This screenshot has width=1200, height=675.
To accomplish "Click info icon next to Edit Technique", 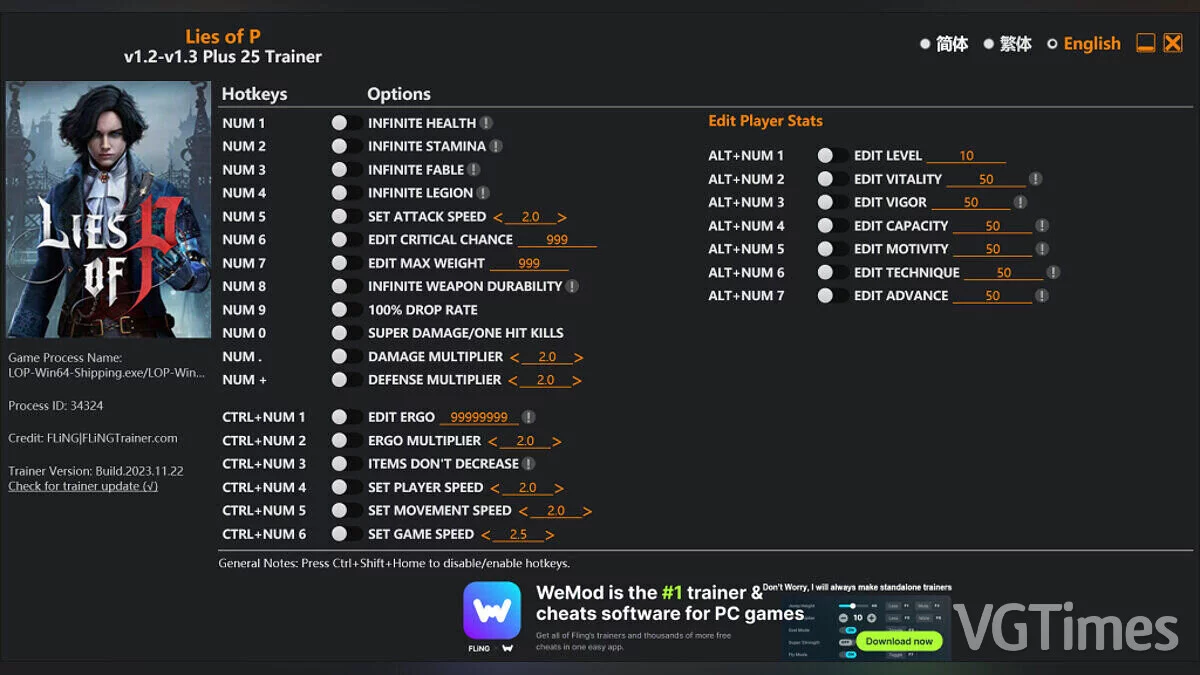I will (x=1053, y=272).
